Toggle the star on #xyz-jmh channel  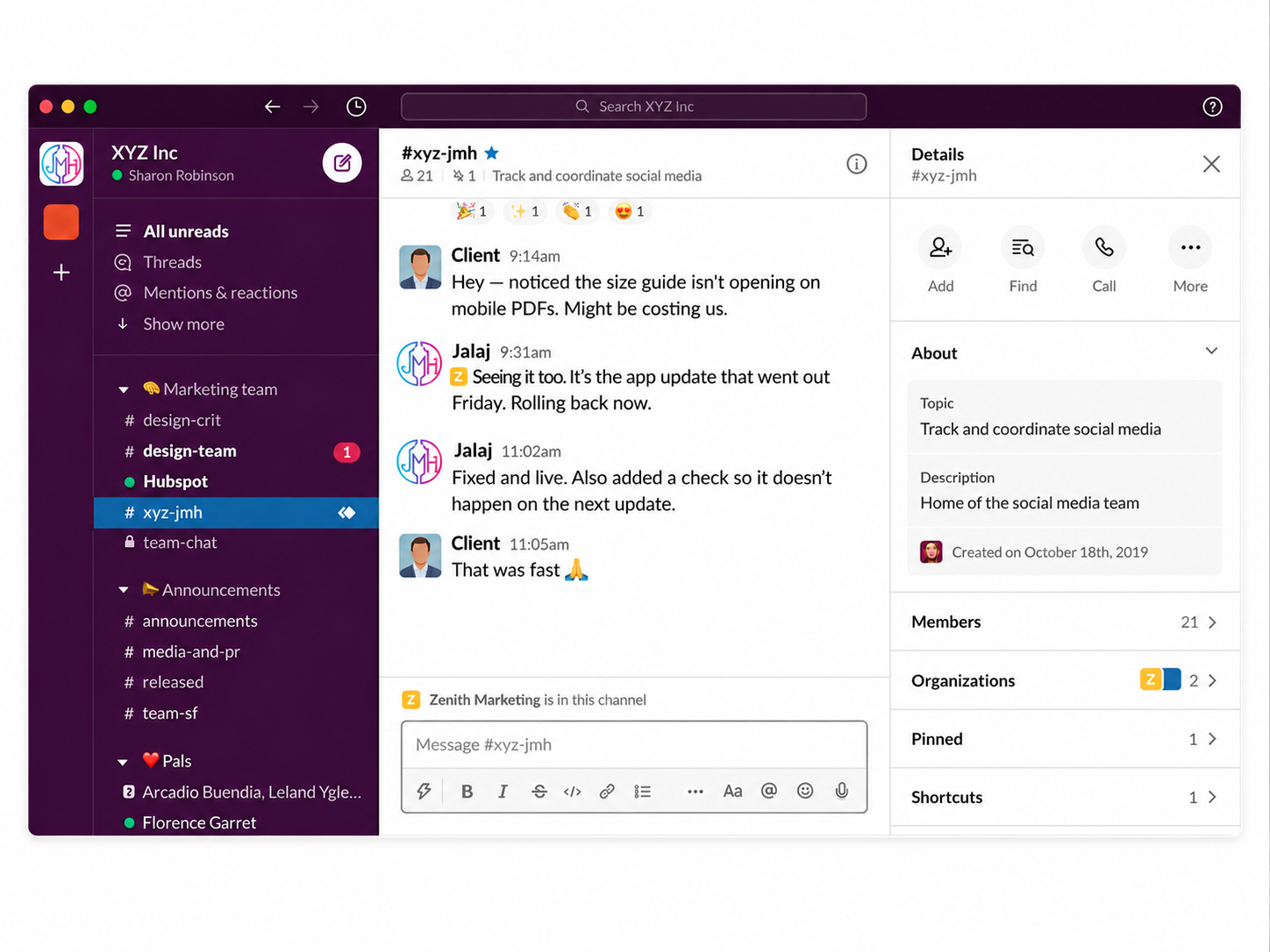(492, 153)
